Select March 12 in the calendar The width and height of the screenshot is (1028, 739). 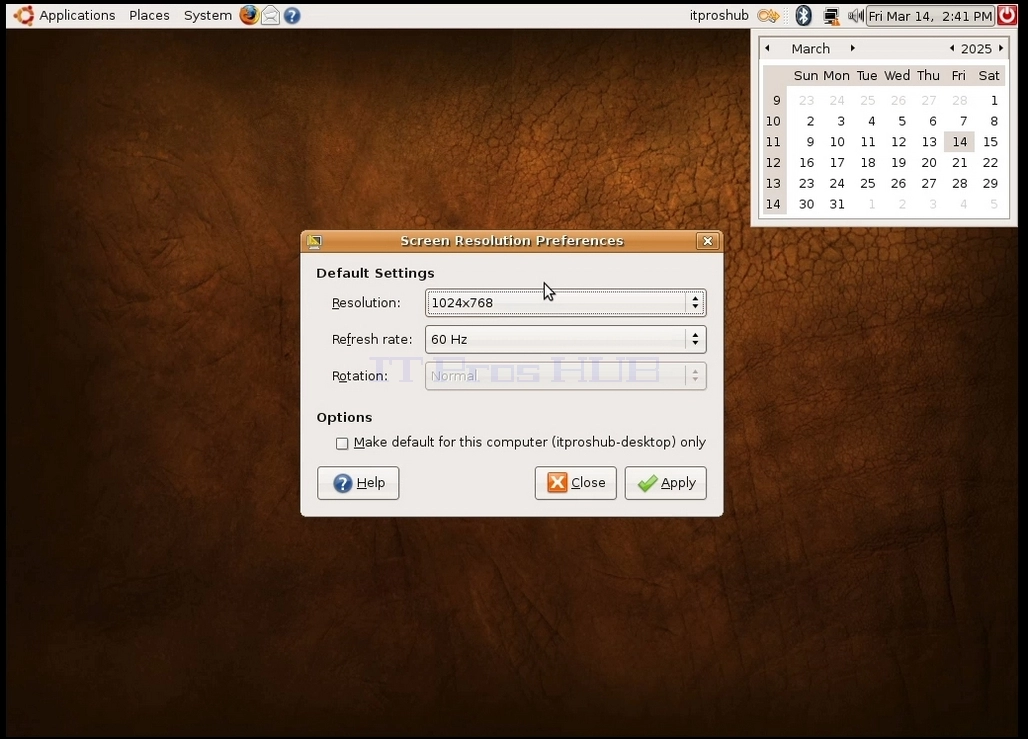(x=898, y=142)
